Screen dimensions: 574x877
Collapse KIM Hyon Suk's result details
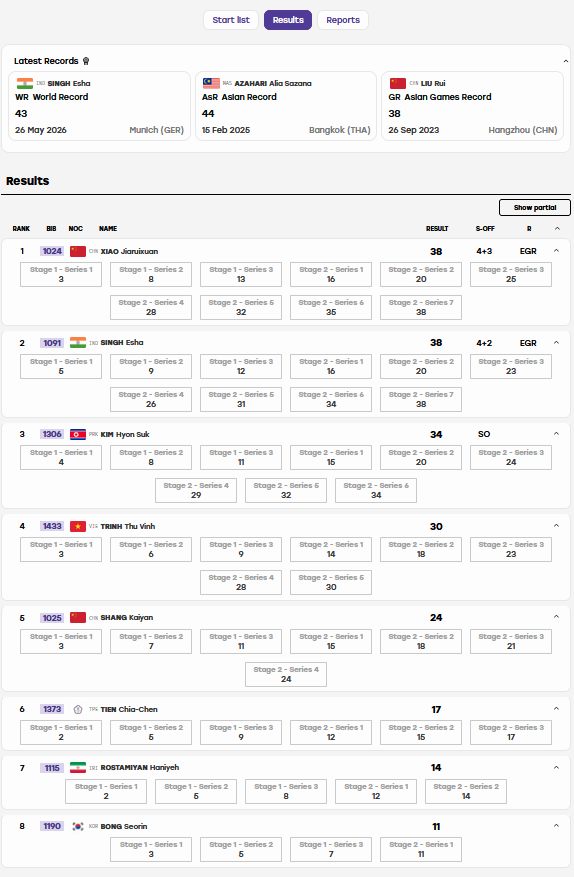[556, 433]
